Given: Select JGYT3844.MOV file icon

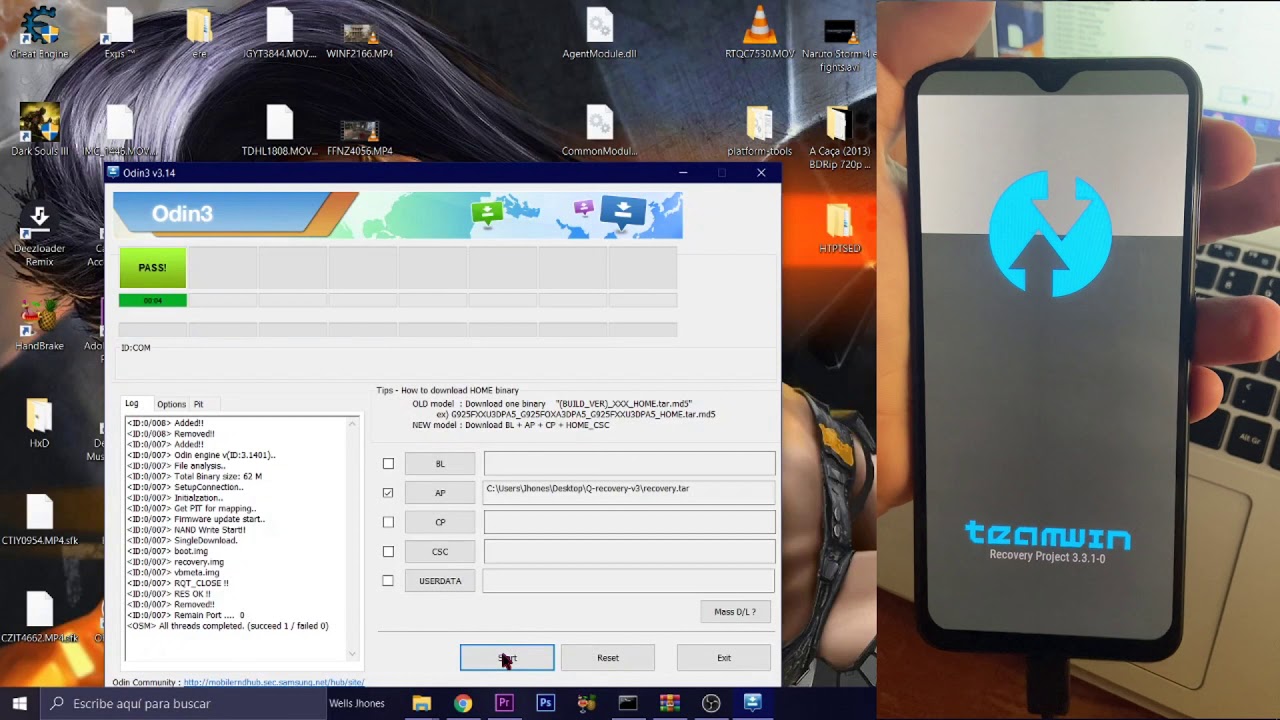Looking at the screenshot, I should pos(279,33).
